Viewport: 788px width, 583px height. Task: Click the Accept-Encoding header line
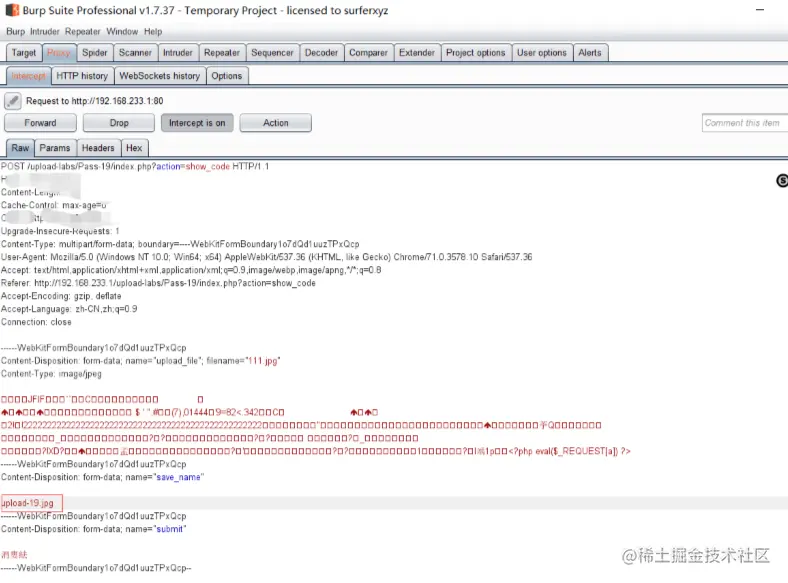point(61,296)
